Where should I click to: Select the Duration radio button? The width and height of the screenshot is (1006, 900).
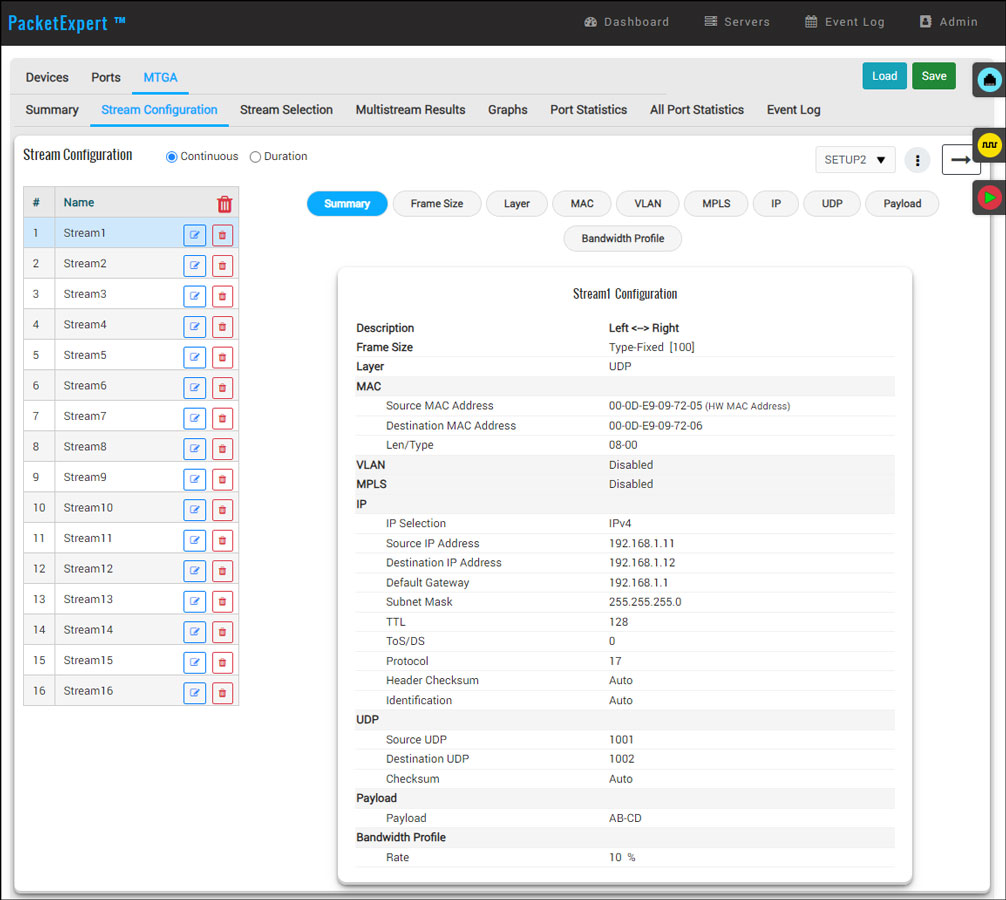(x=255, y=157)
